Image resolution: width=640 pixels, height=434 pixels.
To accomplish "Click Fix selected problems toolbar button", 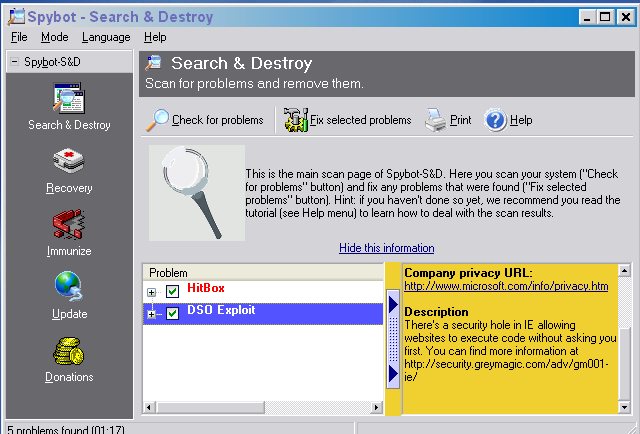I will [x=296, y=120].
